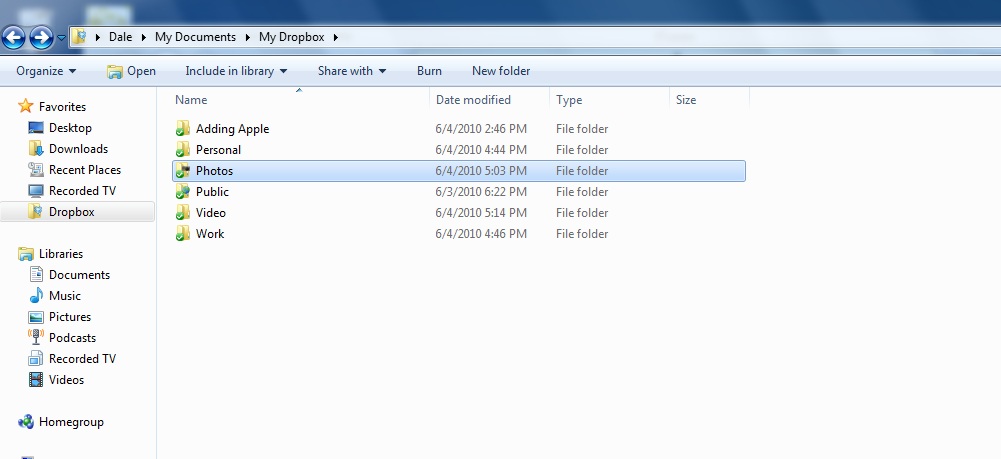This screenshot has width=1001, height=459.
Task: Click the Back navigation arrow
Action: pyautogui.click(x=13, y=38)
